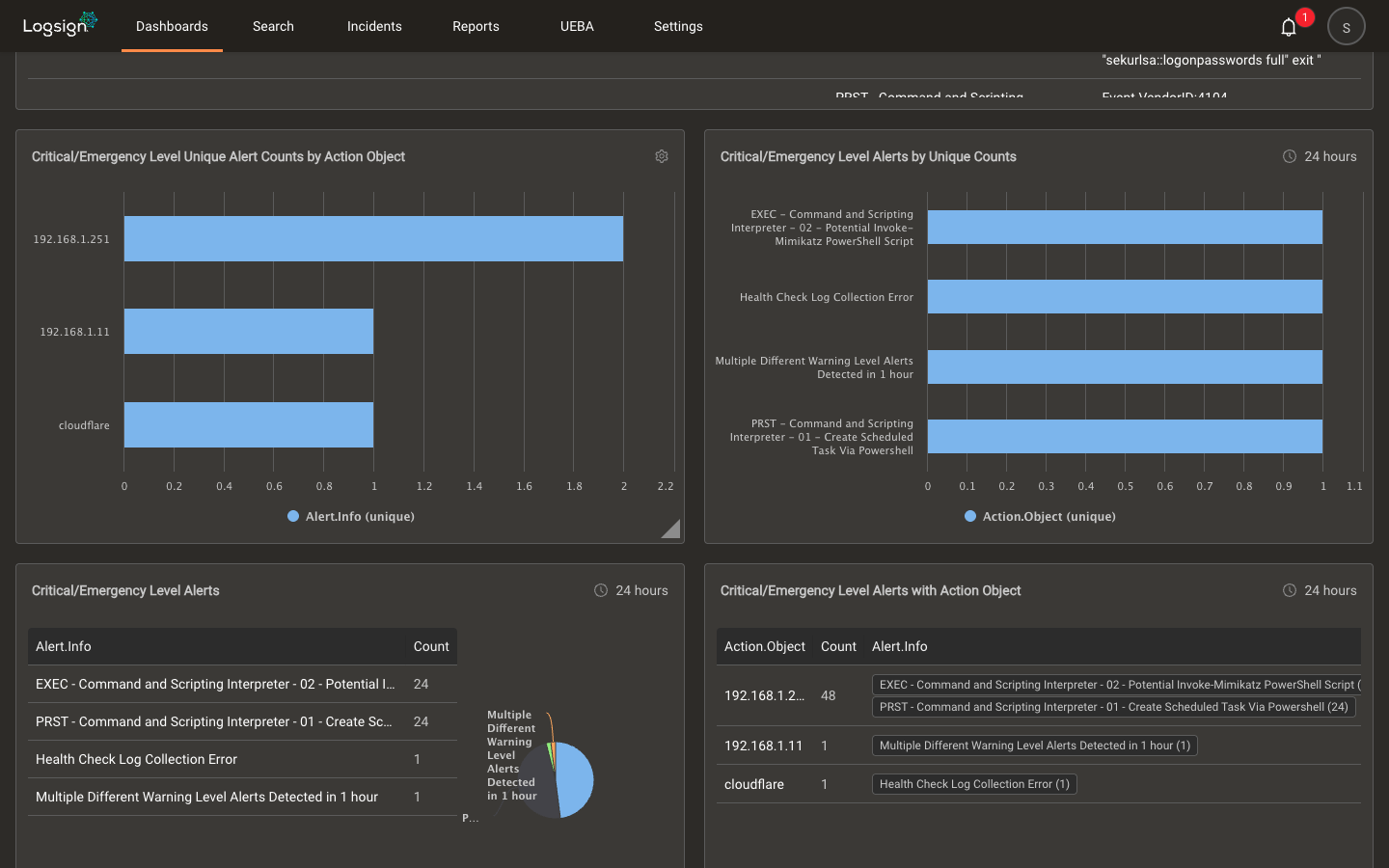Select the 192.168.1.251 bar in chart
The image size is (1389, 868).
(x=373, y=238)
